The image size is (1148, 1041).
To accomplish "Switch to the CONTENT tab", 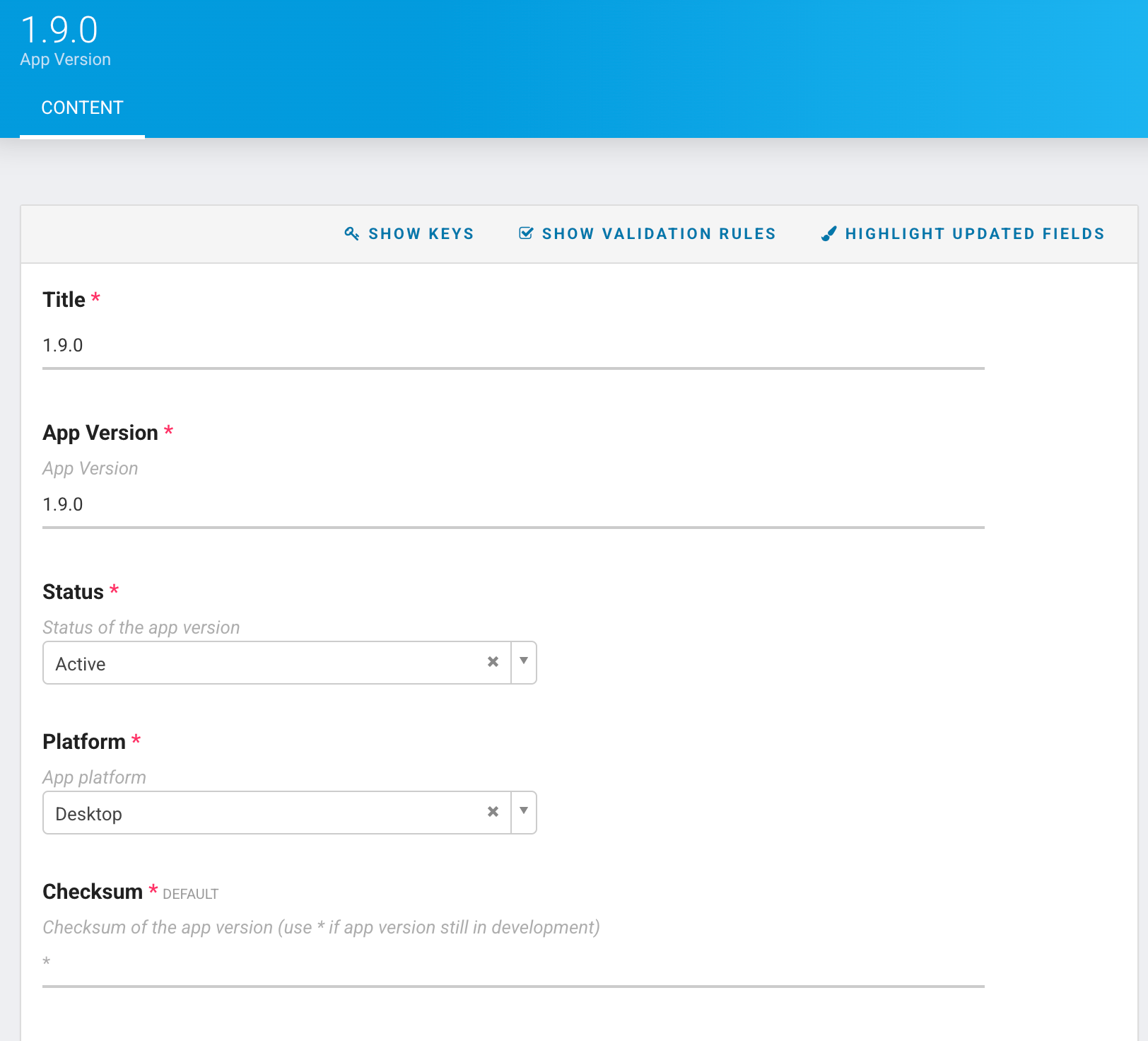I will [82, 108].
